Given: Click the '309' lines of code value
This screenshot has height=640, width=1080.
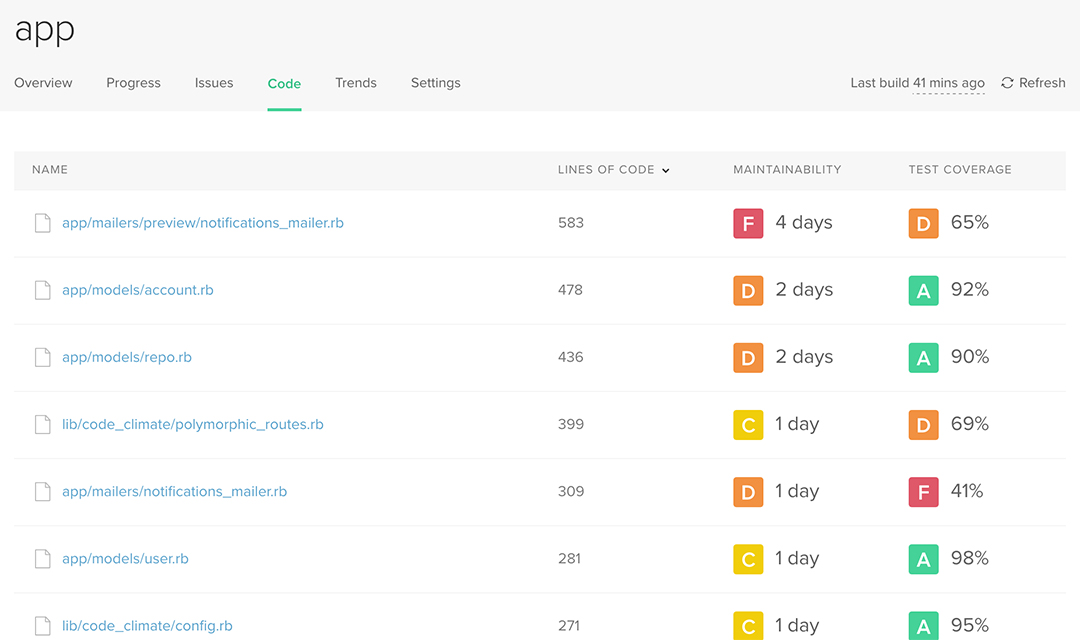Looking at the screenshot, I should pos(571,491).
